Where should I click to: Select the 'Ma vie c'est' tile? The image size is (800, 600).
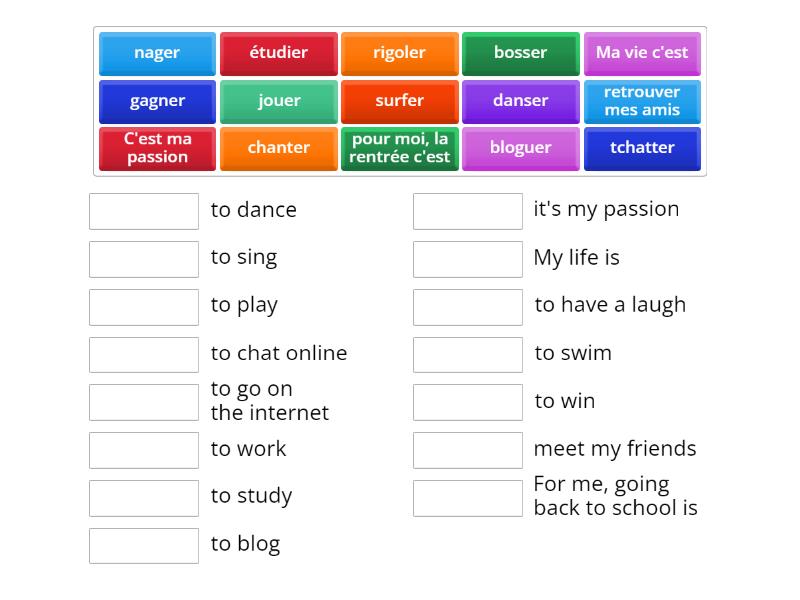click(x=642, y=53)
